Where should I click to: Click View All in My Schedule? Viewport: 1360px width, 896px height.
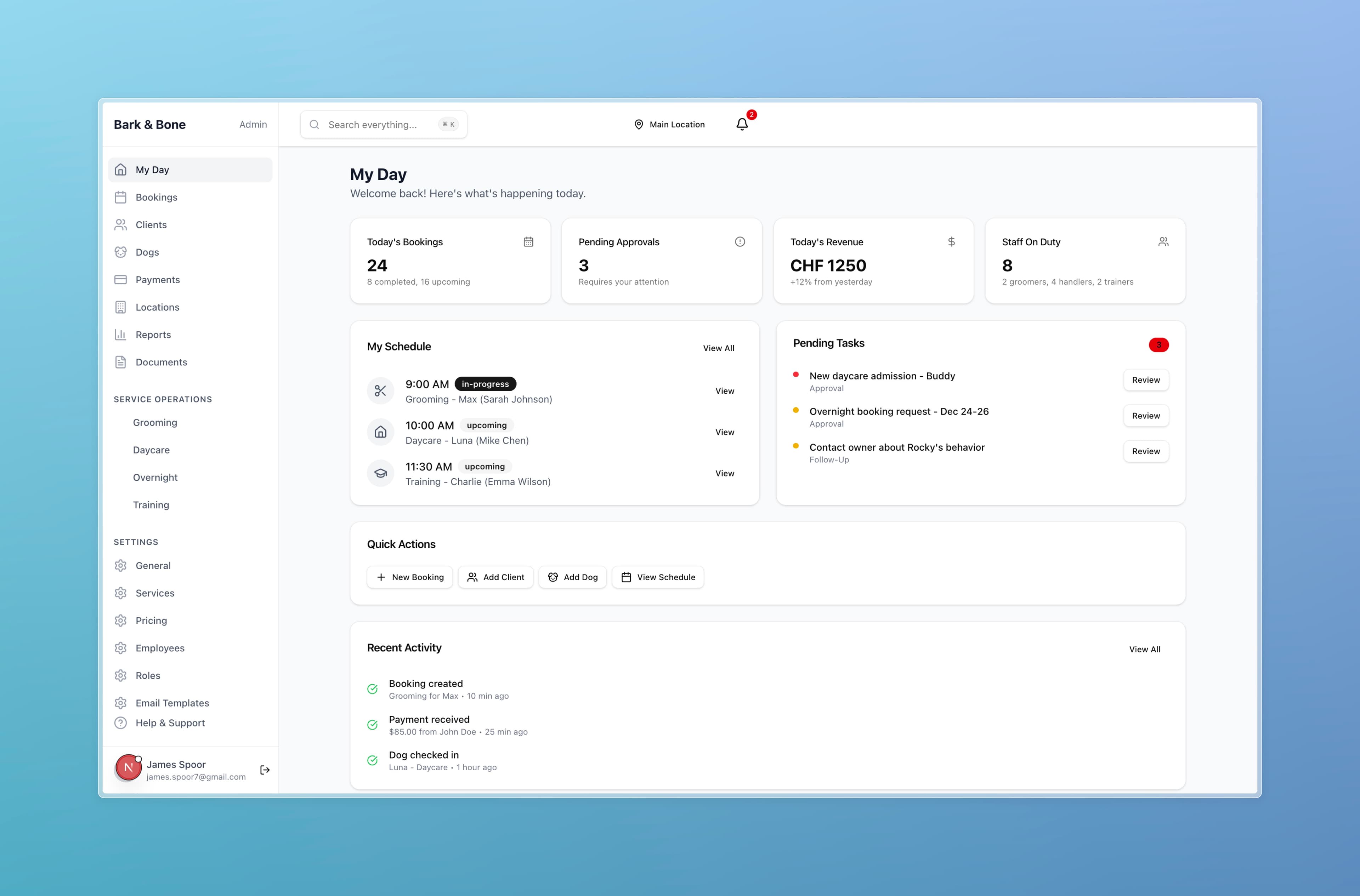pyautogui.click(x=718, y=348)
